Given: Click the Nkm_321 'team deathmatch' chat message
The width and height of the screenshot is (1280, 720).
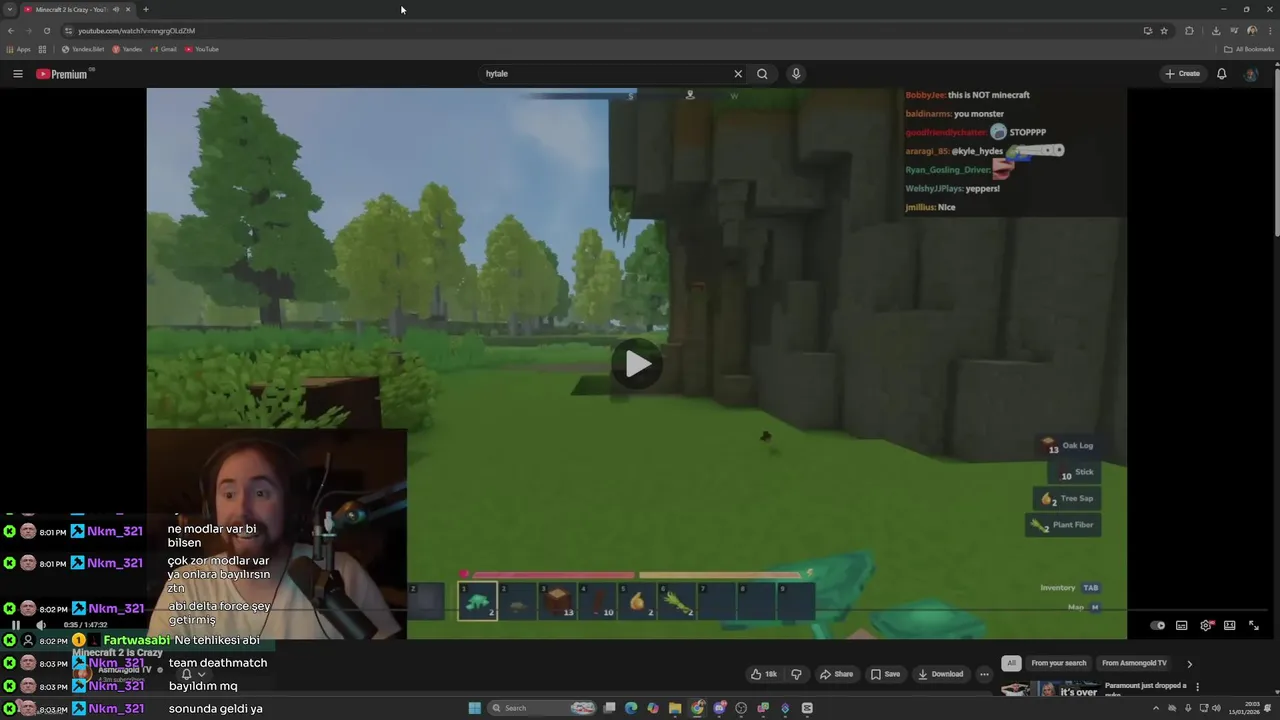Looking at the screenshot, I should 217,662.
